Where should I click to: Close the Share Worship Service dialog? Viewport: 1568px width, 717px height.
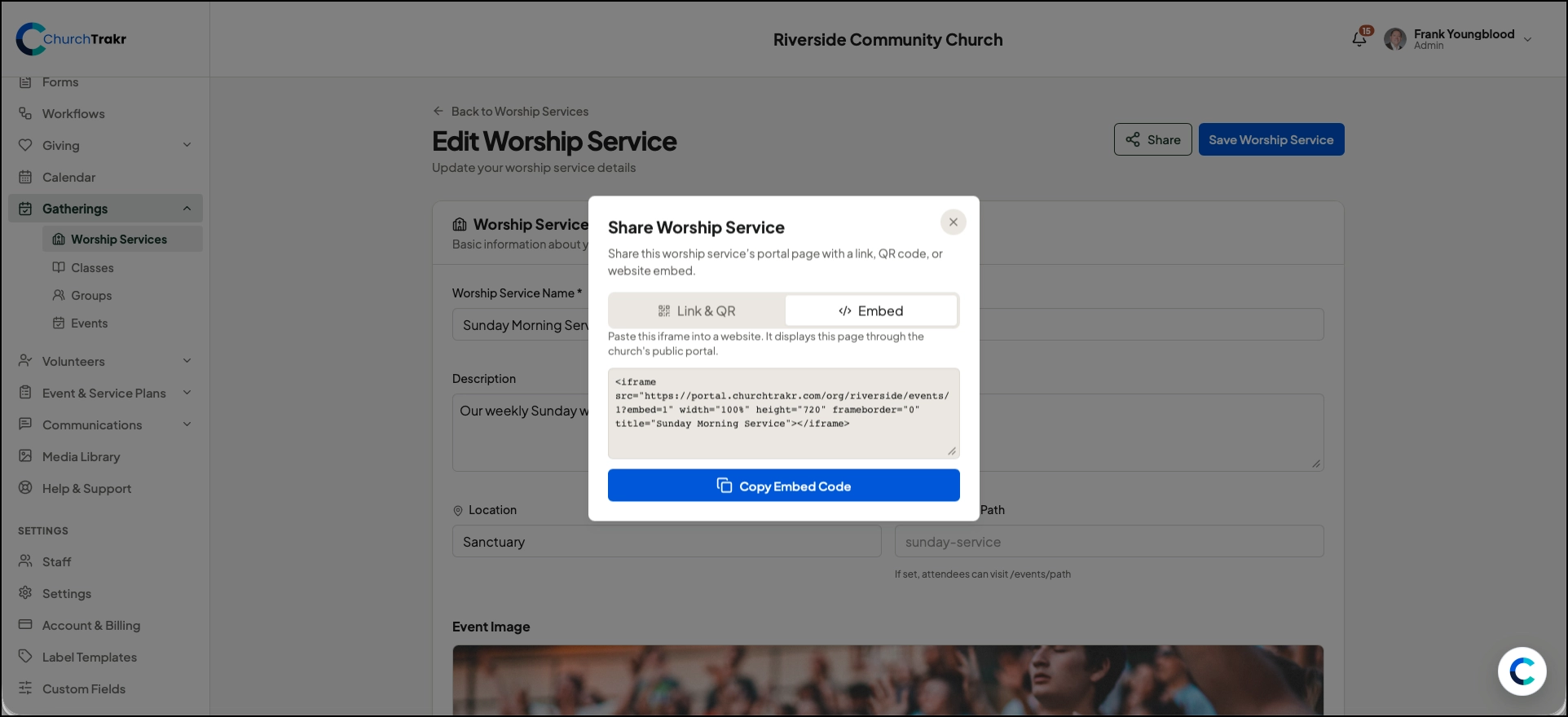tap(953, 222)
